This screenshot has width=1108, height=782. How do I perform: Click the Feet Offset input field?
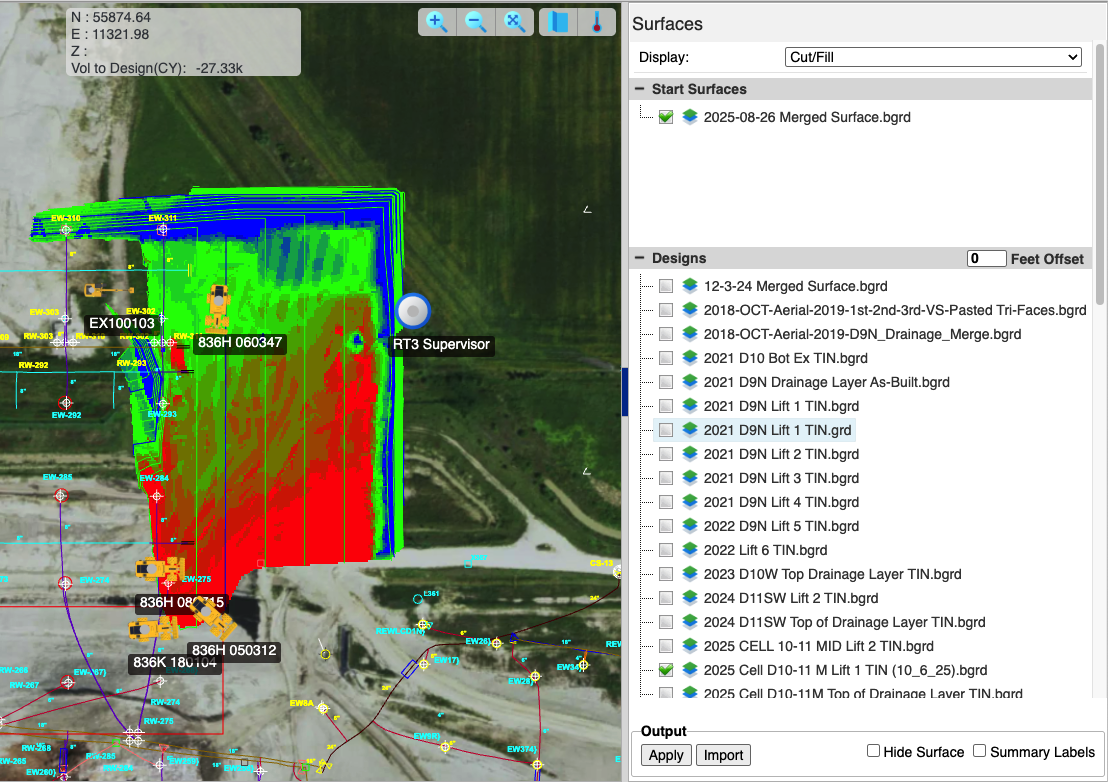(x=986, y=259)
